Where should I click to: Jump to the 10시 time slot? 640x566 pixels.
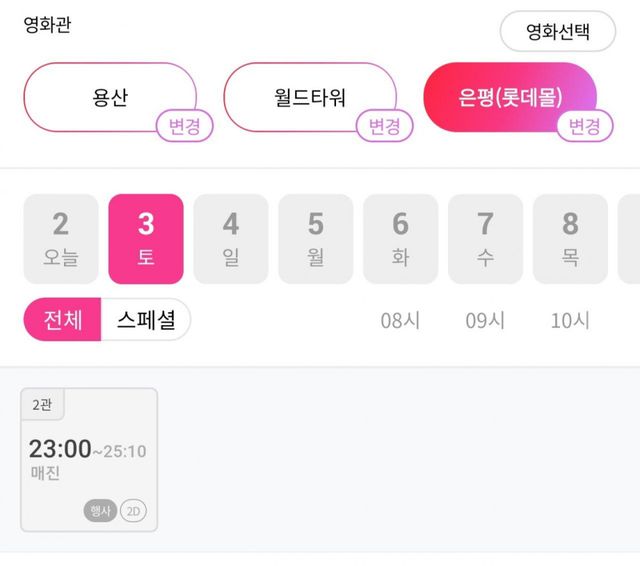click(571, 321)
